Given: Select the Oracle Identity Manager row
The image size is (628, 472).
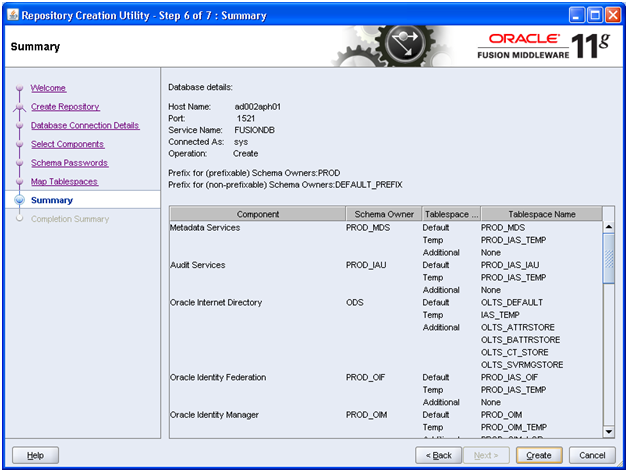Looking at the screenshot, I should [x=386, y=415].
